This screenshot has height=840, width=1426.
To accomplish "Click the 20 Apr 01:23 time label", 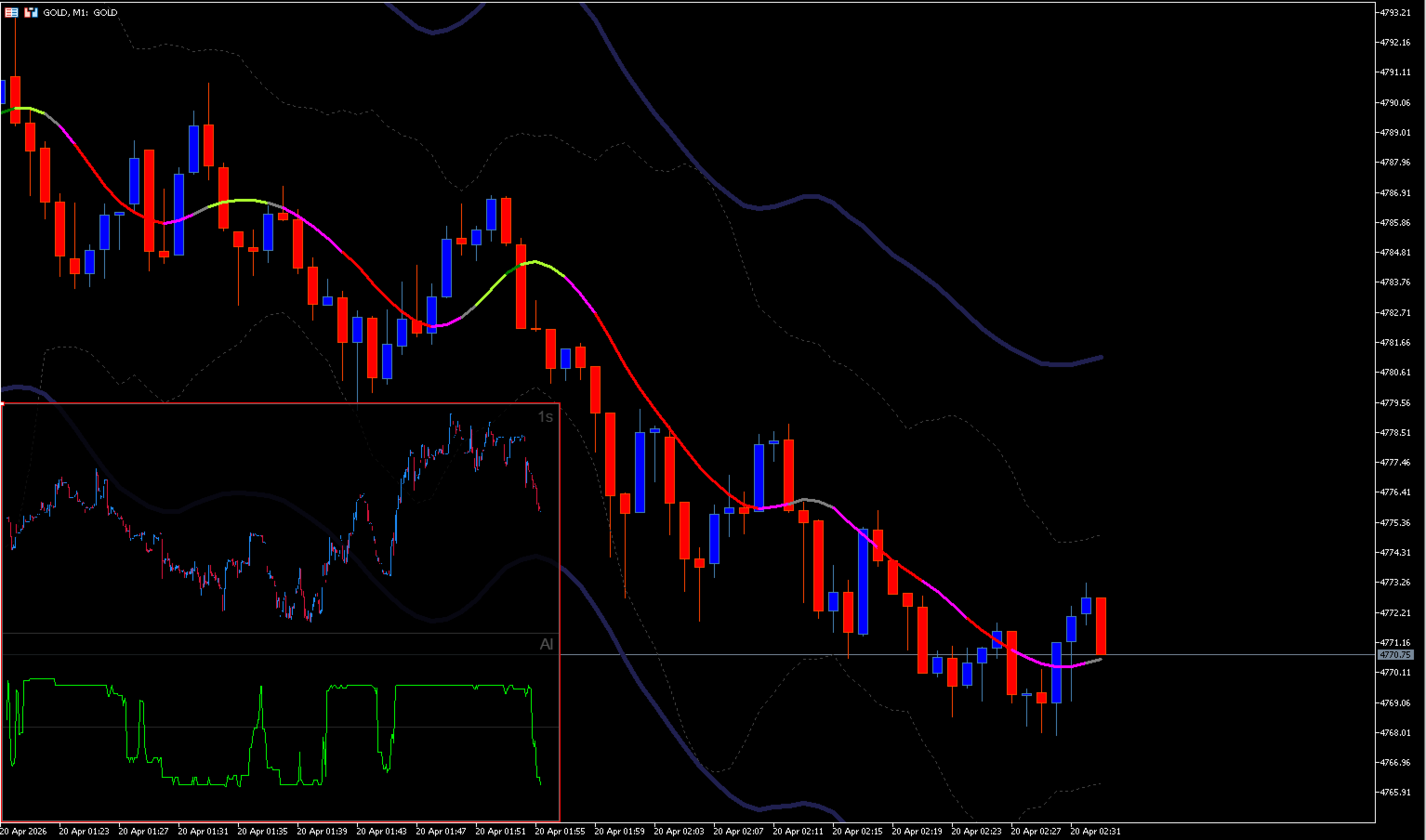I will point(84,832).
